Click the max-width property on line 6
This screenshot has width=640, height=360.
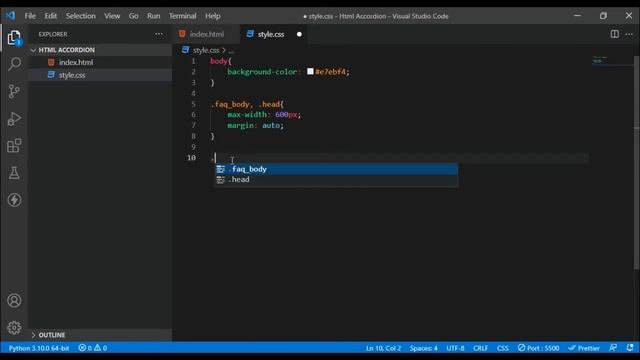click(x=247, y=115)
